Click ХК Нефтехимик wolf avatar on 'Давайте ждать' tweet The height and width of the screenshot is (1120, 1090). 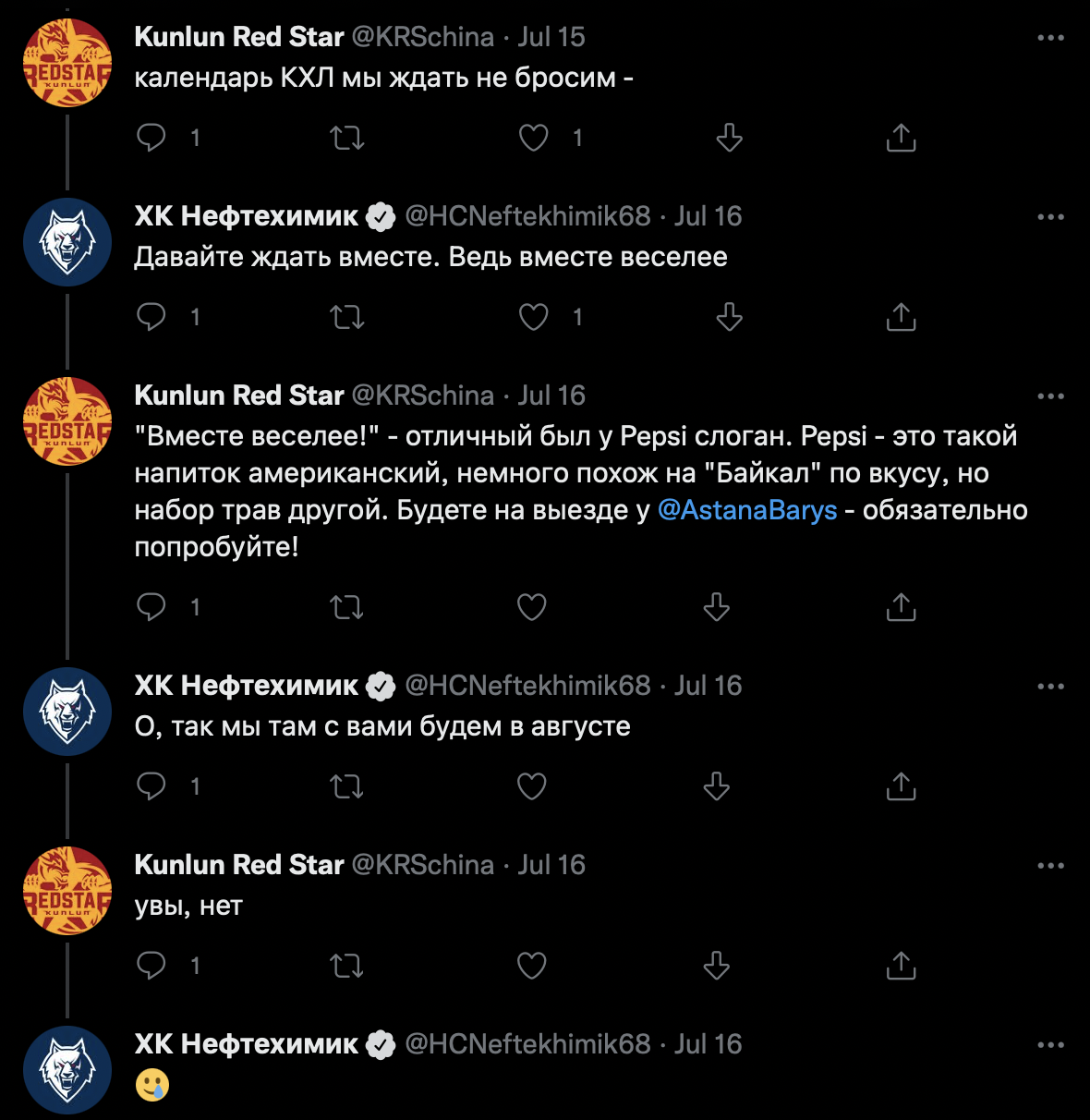pos(67,242)
